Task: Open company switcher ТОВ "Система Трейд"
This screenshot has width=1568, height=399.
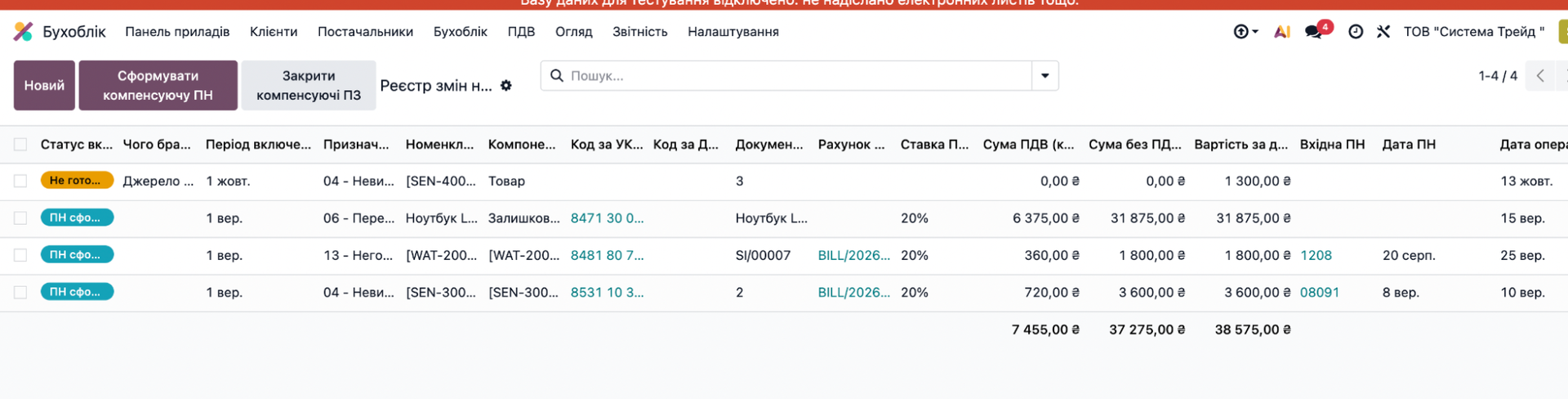Action: click(1474, 32)
